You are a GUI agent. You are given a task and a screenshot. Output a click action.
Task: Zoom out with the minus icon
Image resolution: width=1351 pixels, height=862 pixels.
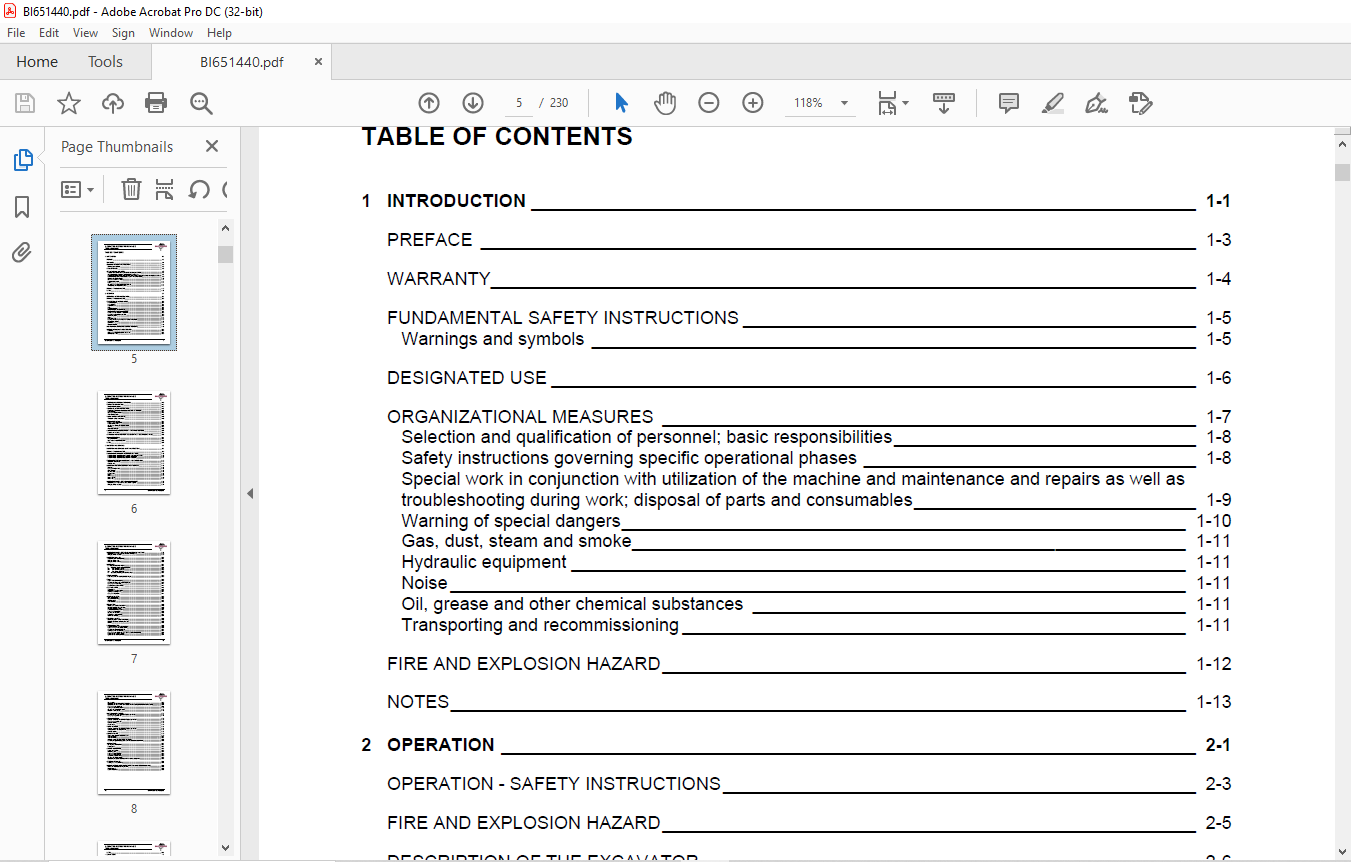click(709, 103)
